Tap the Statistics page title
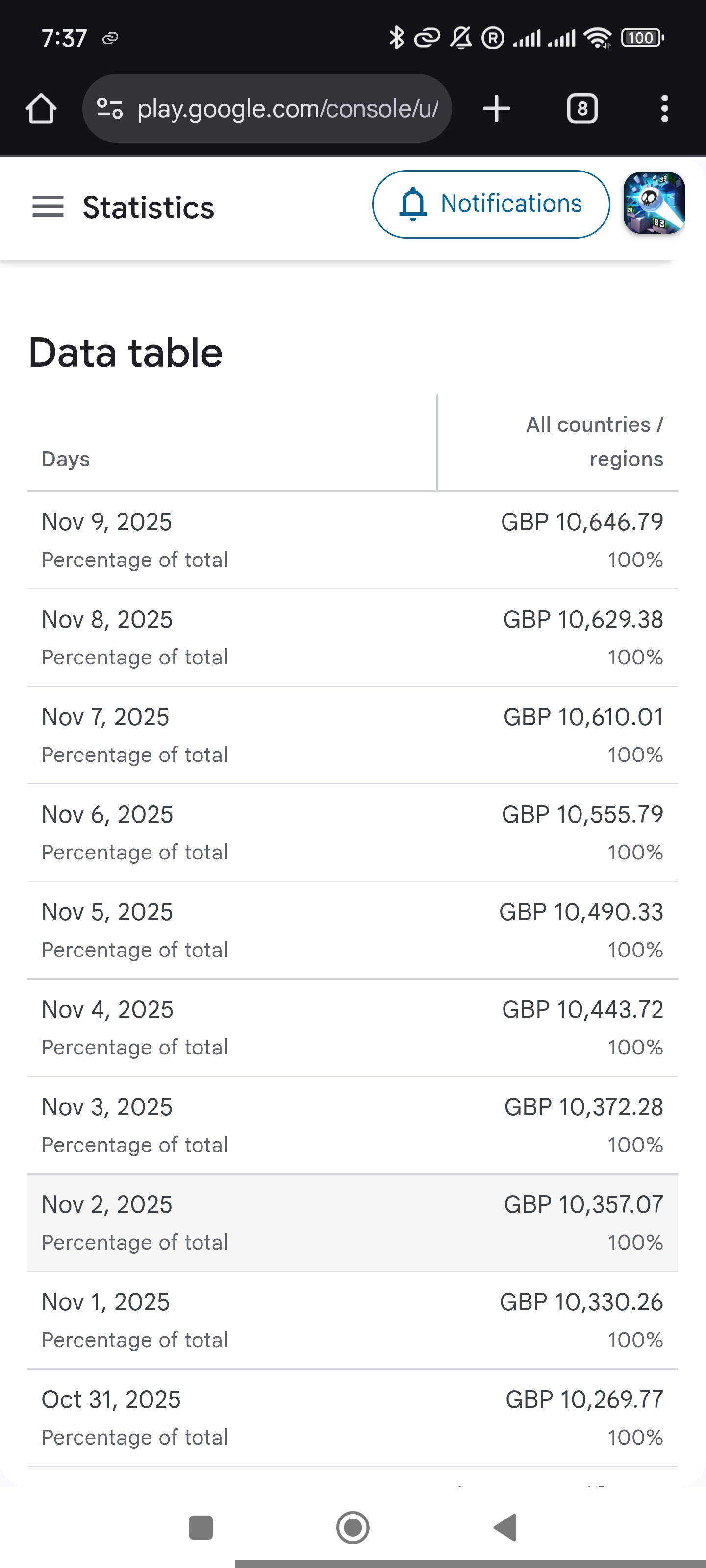Image resolution: width=706 pixels, height=1568 pixels. pos(149,208)
